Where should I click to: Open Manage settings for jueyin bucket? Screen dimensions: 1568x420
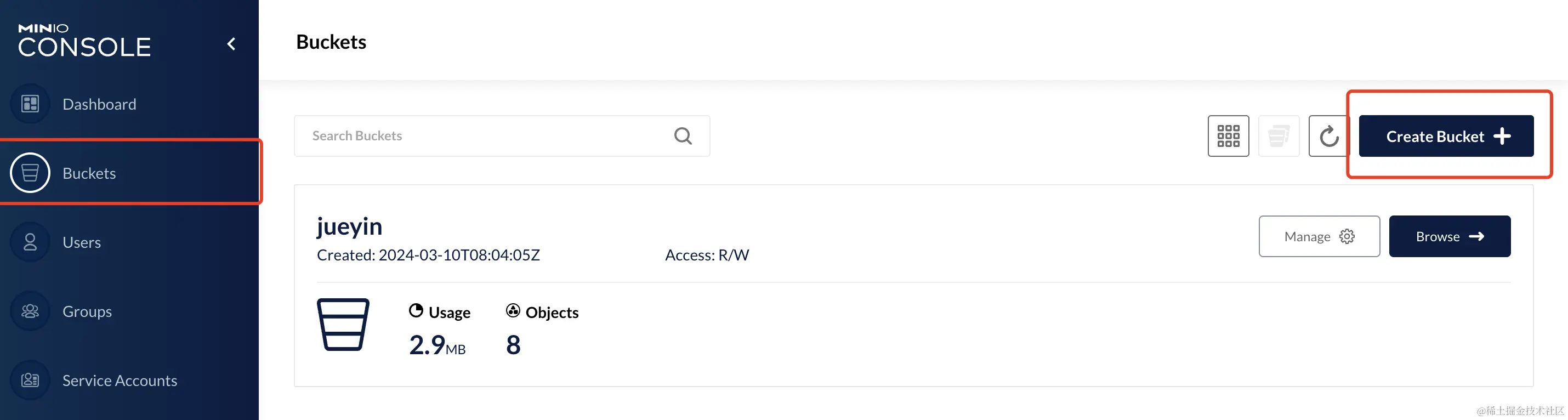(1319, 236)
